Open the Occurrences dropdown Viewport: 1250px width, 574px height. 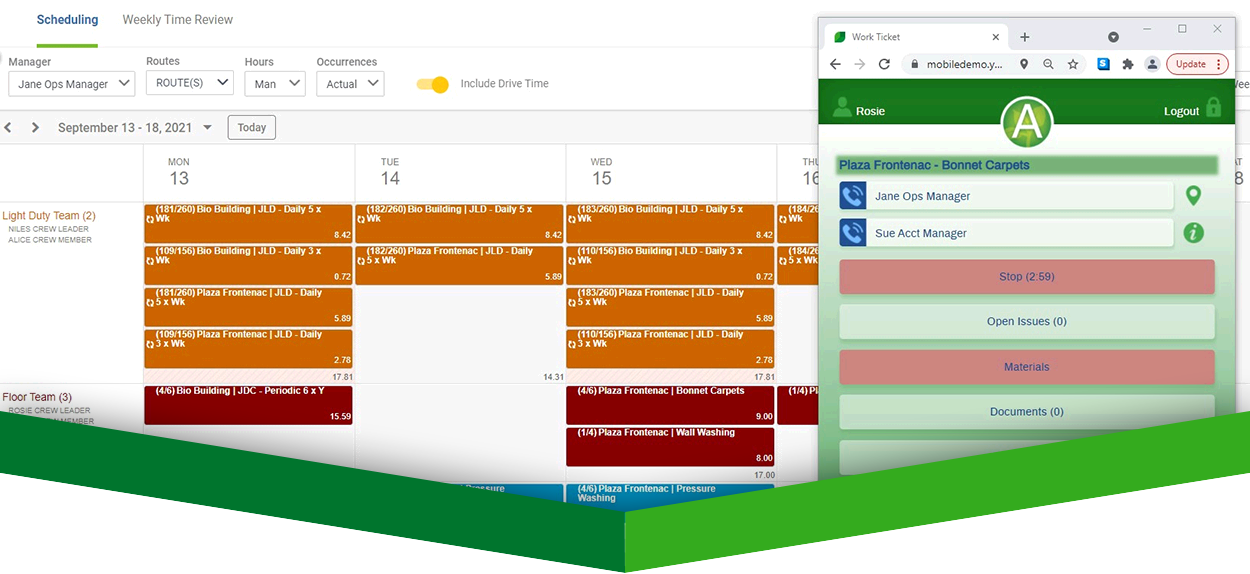coord(350,84)
